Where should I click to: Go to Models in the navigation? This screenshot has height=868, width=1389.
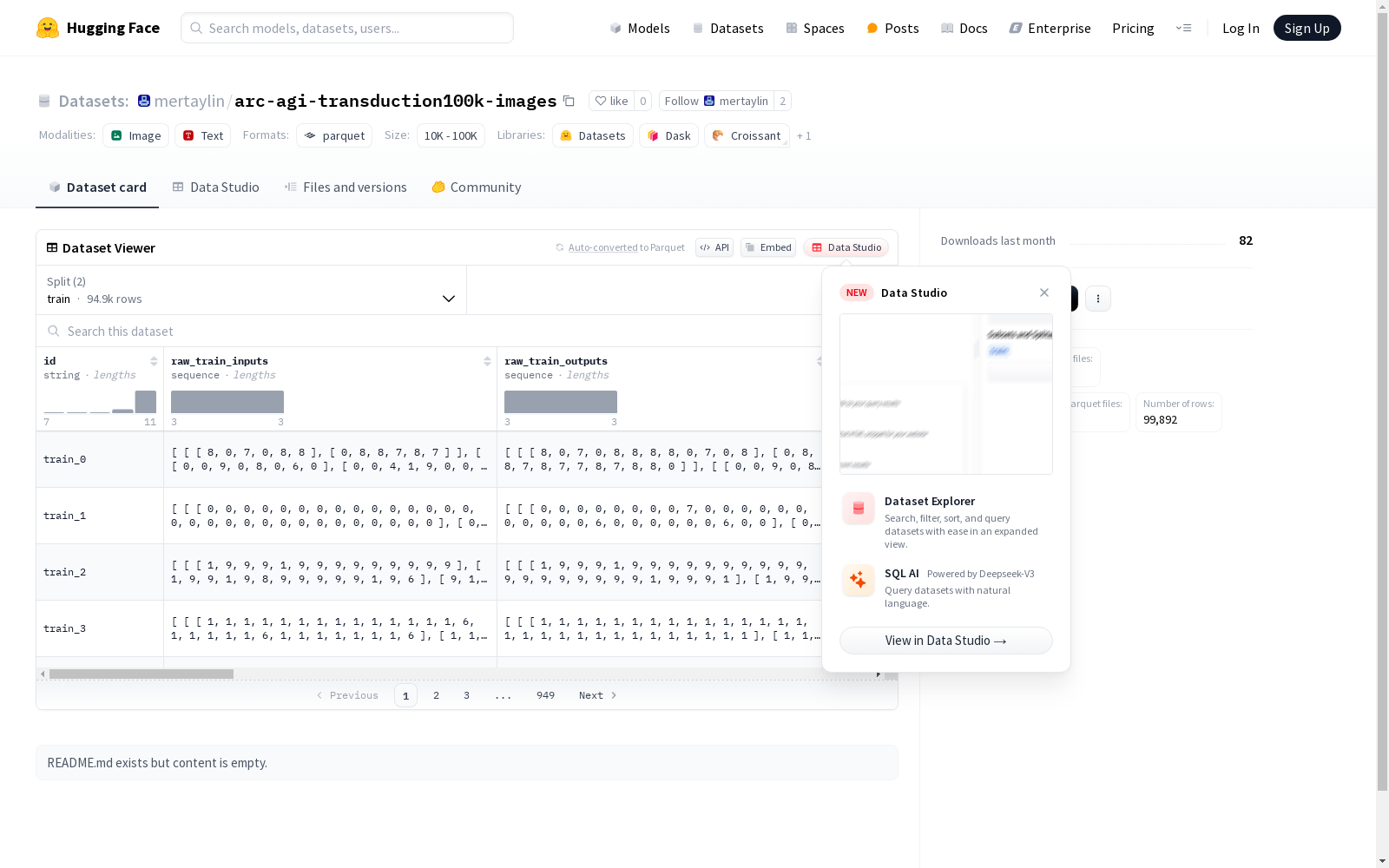pyautogui.click(x=640, y=28)
